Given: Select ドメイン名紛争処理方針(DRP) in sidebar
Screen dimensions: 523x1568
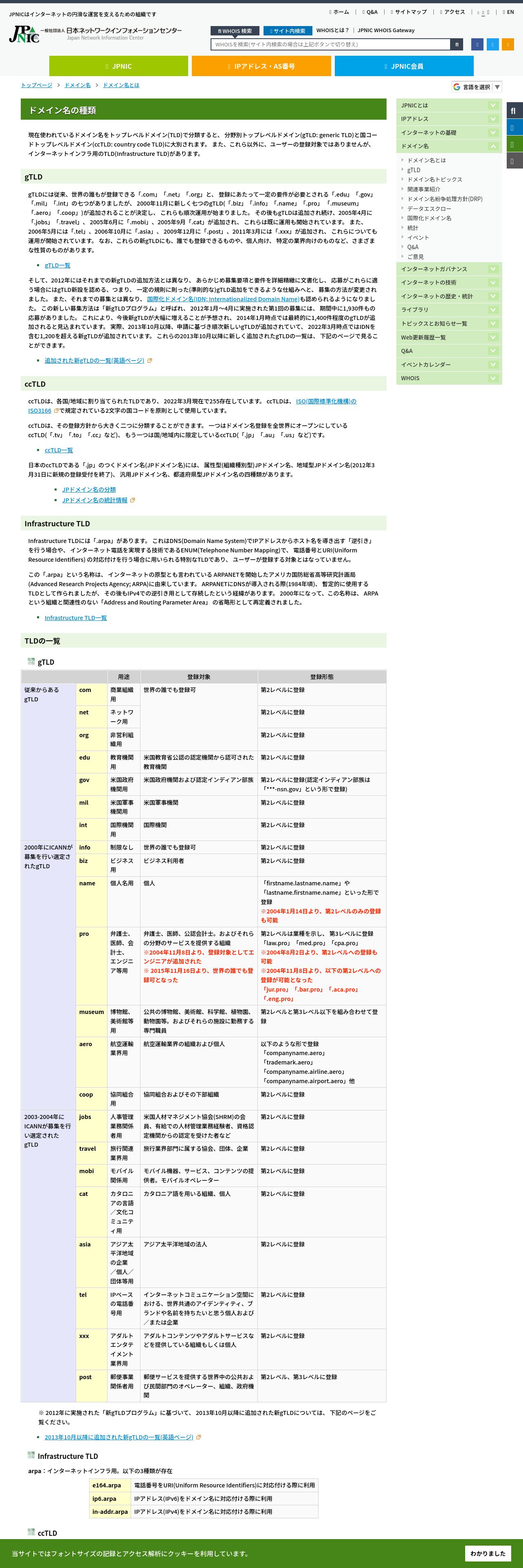Looking at the screenshot, I should (x=444, y=199).
